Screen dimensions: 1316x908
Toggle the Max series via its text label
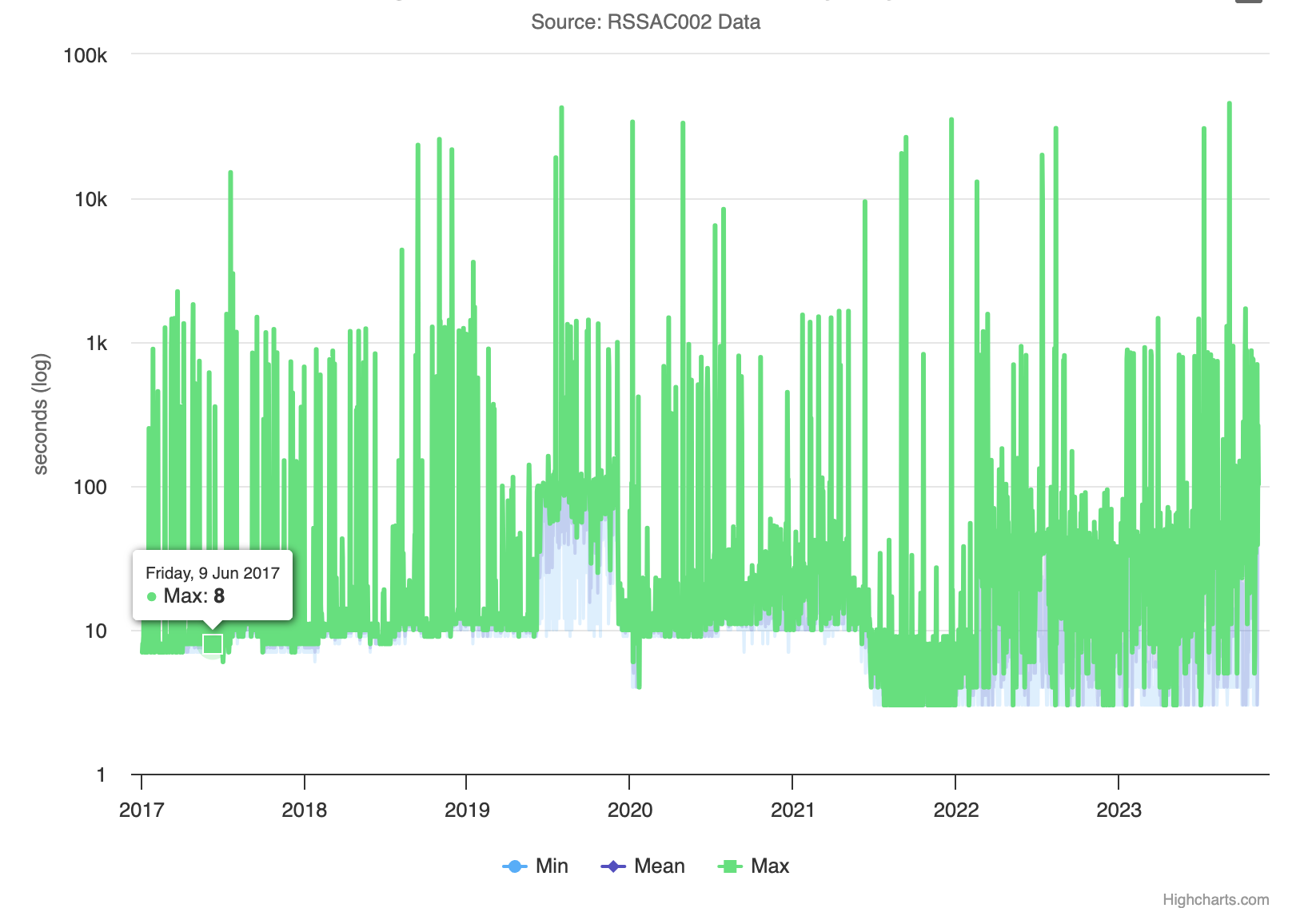770,866
